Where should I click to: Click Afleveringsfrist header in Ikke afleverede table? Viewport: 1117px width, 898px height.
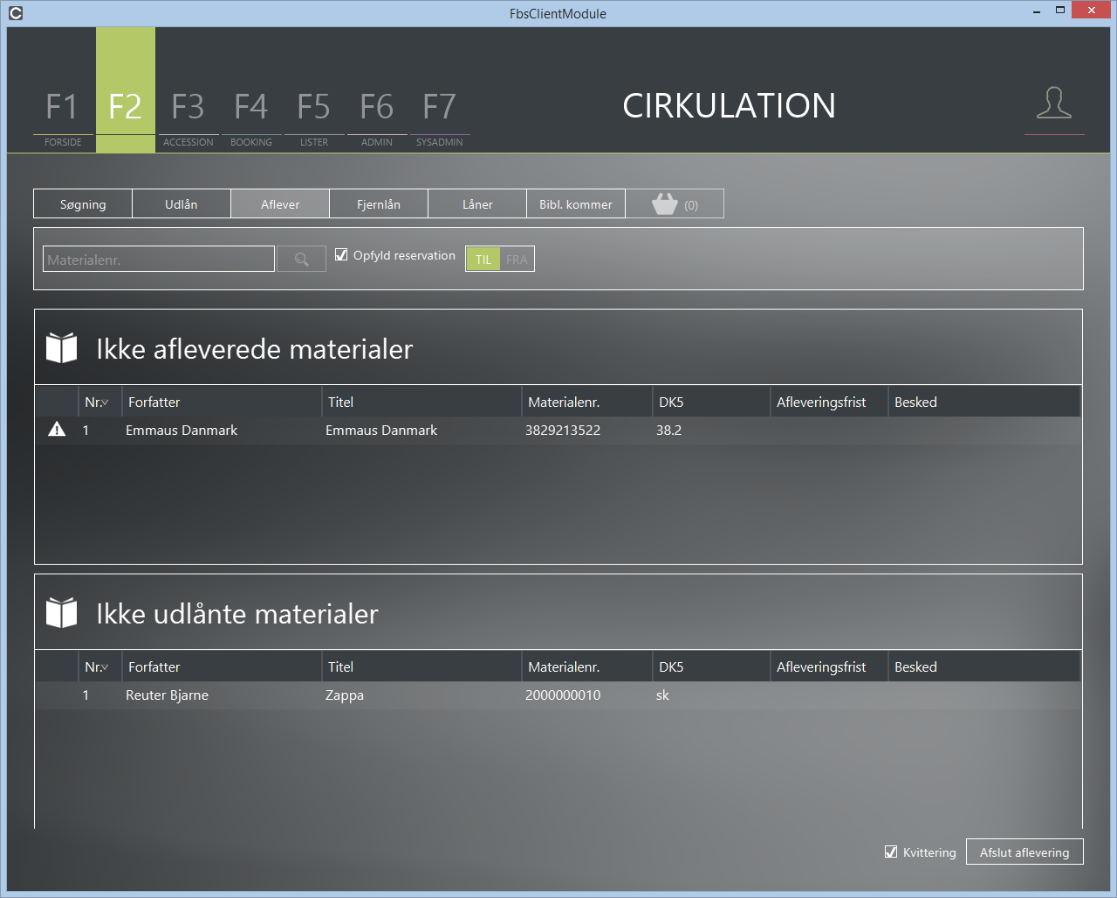click(829, 402)
